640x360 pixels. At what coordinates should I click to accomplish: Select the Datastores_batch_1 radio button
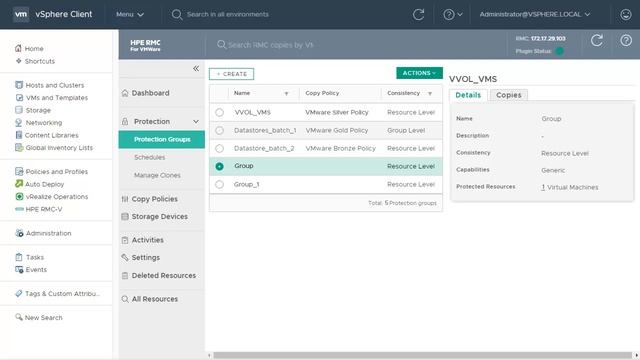pos(220,130)
